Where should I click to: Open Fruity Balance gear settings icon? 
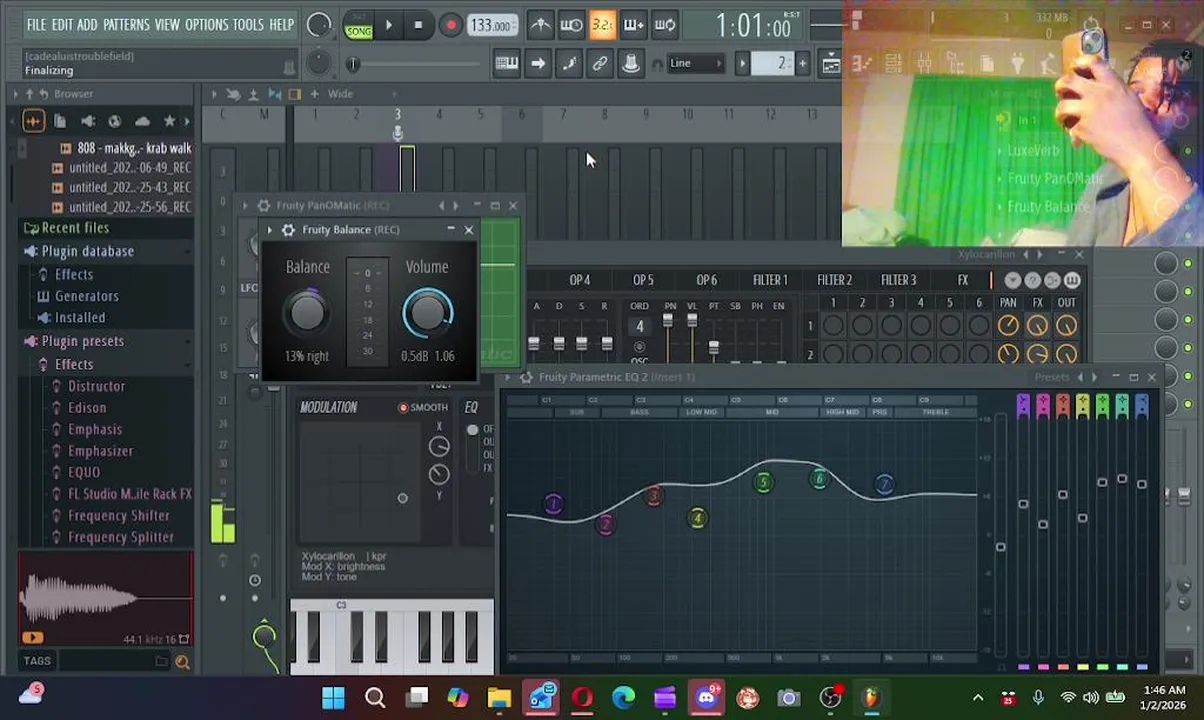point(289,230)
